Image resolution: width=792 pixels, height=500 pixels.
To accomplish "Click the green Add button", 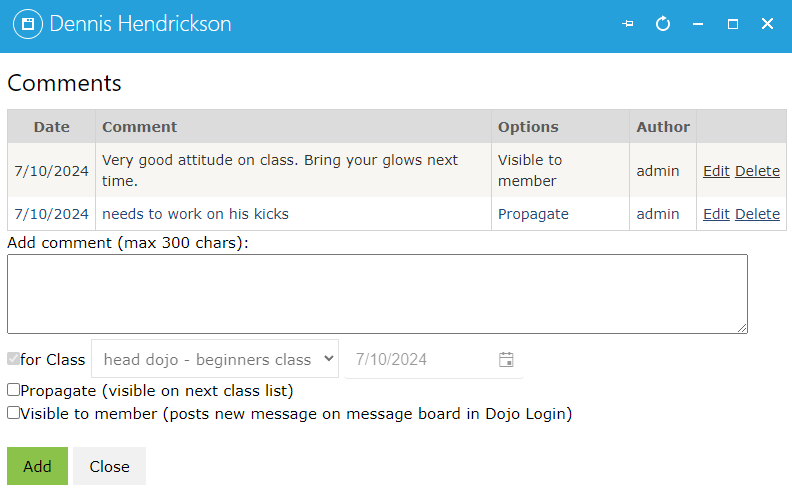I will pyautogui.click(x=37, y=466).
